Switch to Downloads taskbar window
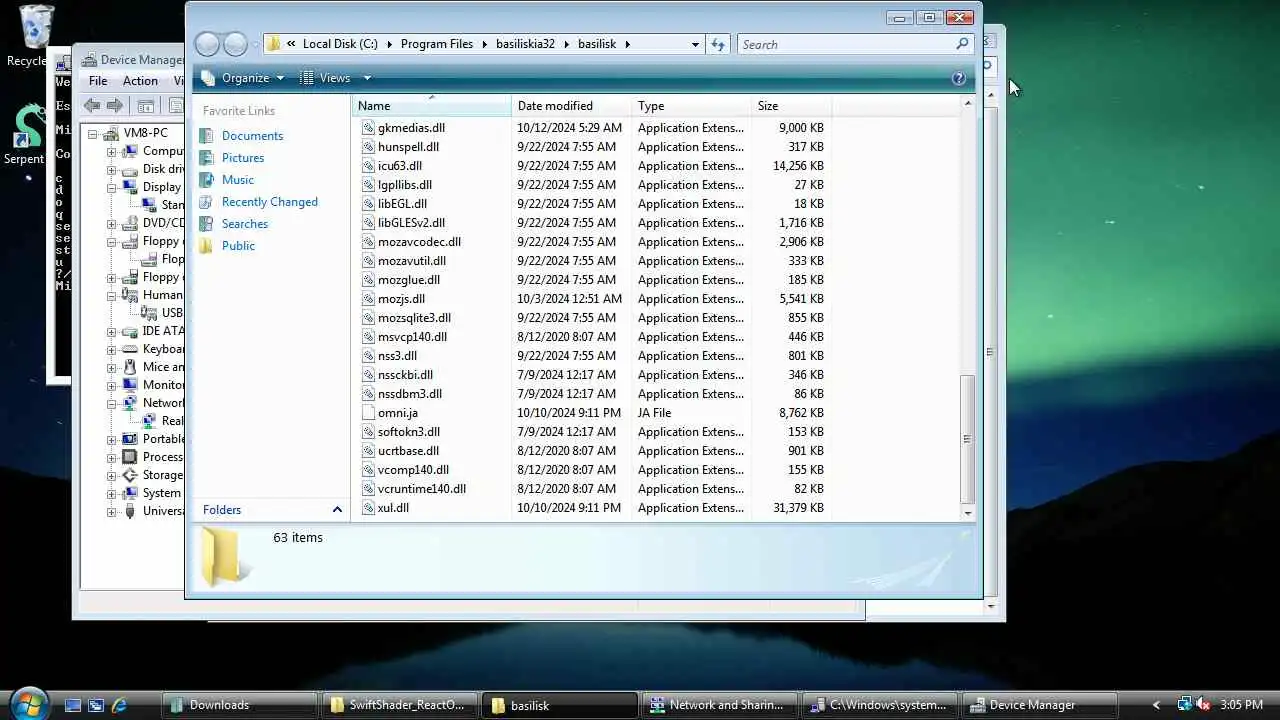Screen dimensions: 1280x720 click(x=239, y=705)
